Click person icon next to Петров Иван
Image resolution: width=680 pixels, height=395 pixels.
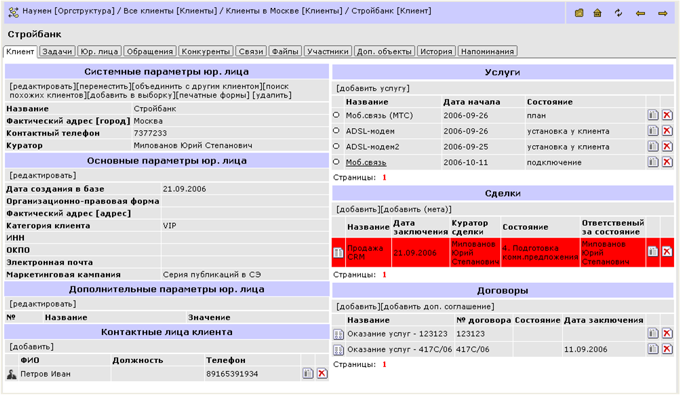click(x=12, y=374)
